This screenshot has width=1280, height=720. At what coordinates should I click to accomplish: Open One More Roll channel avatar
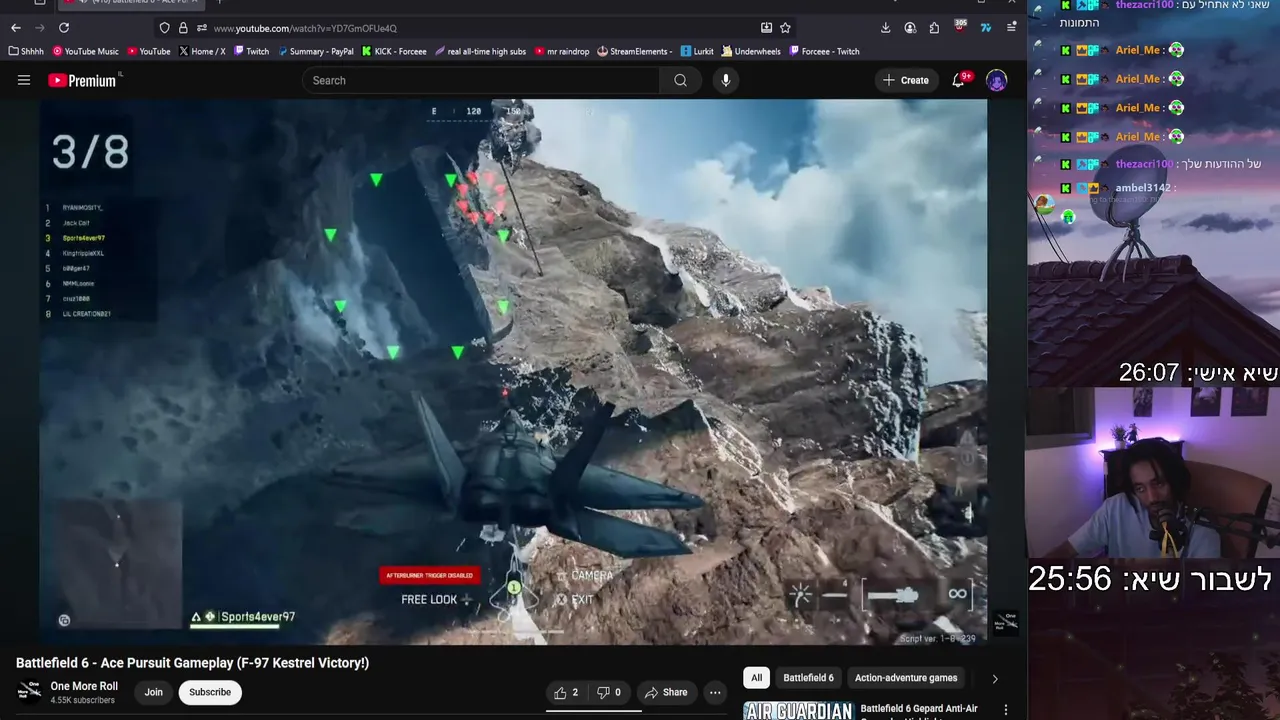(x=29, y=692)
